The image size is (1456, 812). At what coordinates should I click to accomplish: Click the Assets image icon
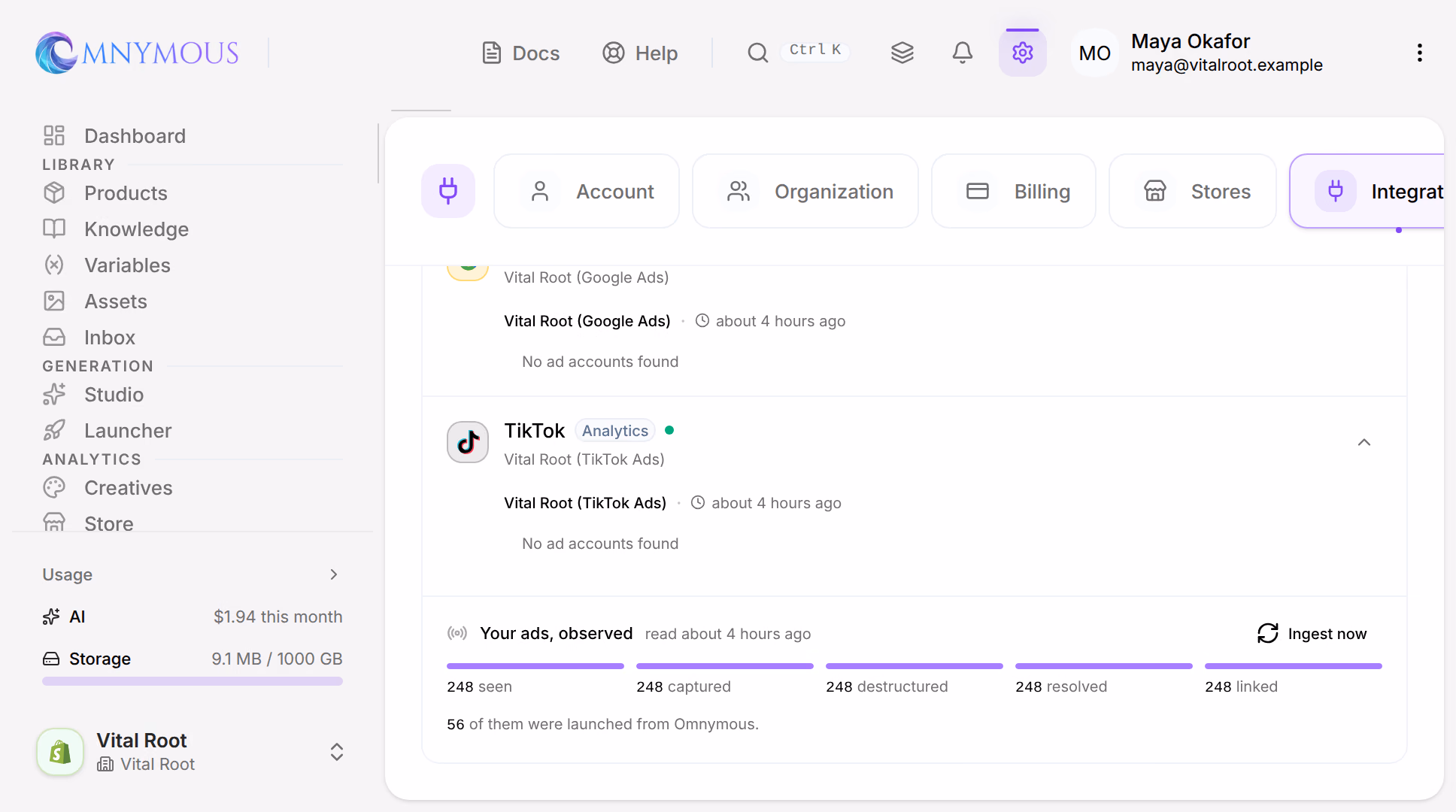click(x=54, y=301)
